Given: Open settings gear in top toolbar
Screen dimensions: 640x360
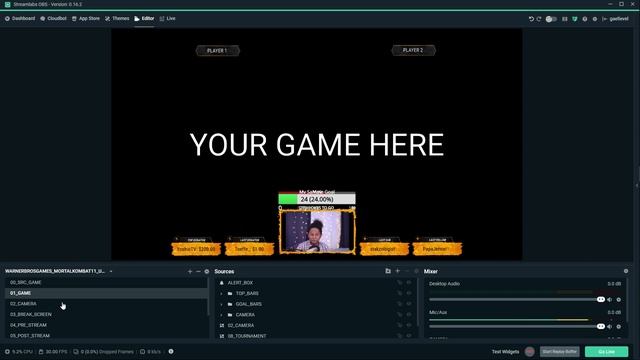Looking at the screenshot, I should coord(595,19).
